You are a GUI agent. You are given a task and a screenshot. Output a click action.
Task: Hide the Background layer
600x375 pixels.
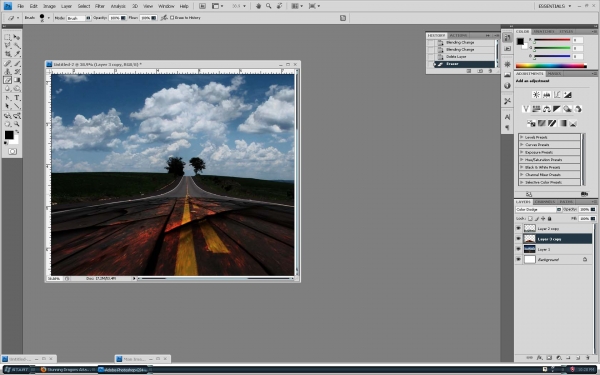tap(518, 259)
